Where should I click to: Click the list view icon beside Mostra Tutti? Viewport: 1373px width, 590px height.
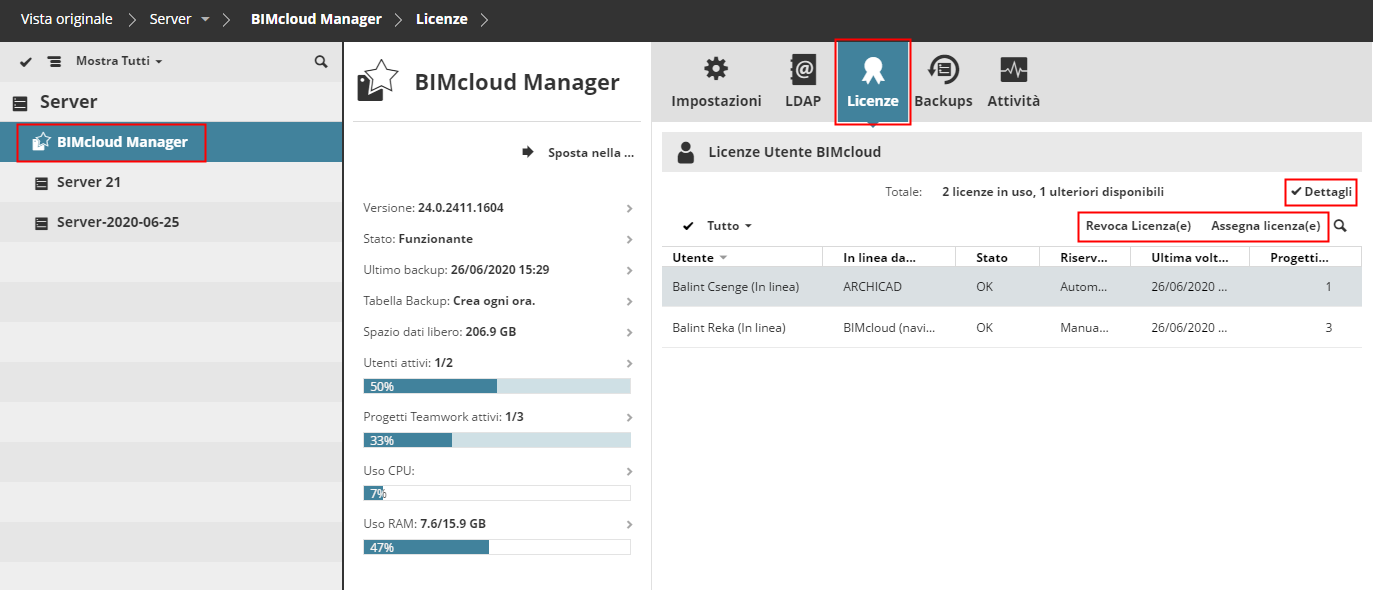[55, 62]
